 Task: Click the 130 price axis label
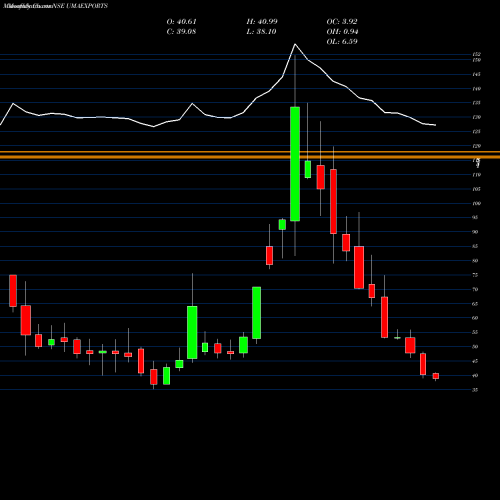(x=476, y=117)
